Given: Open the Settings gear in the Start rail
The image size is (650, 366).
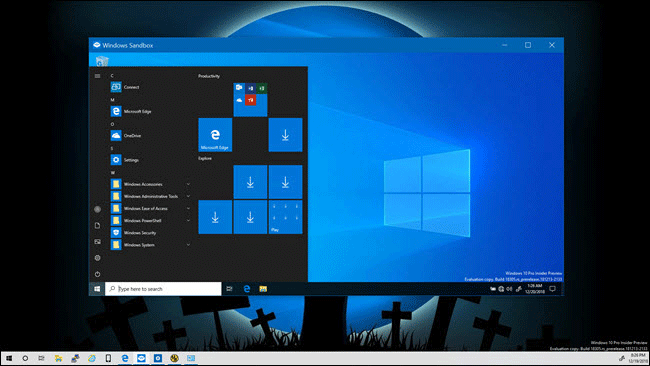Looking at the screenshot, I should [97, 258].
